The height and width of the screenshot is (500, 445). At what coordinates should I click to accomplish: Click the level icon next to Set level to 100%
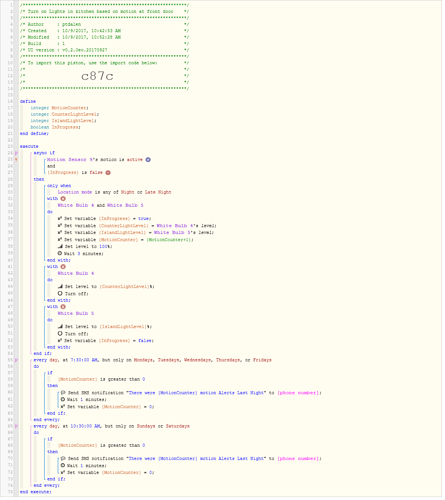pyautogui.click(x=60, y=247)
